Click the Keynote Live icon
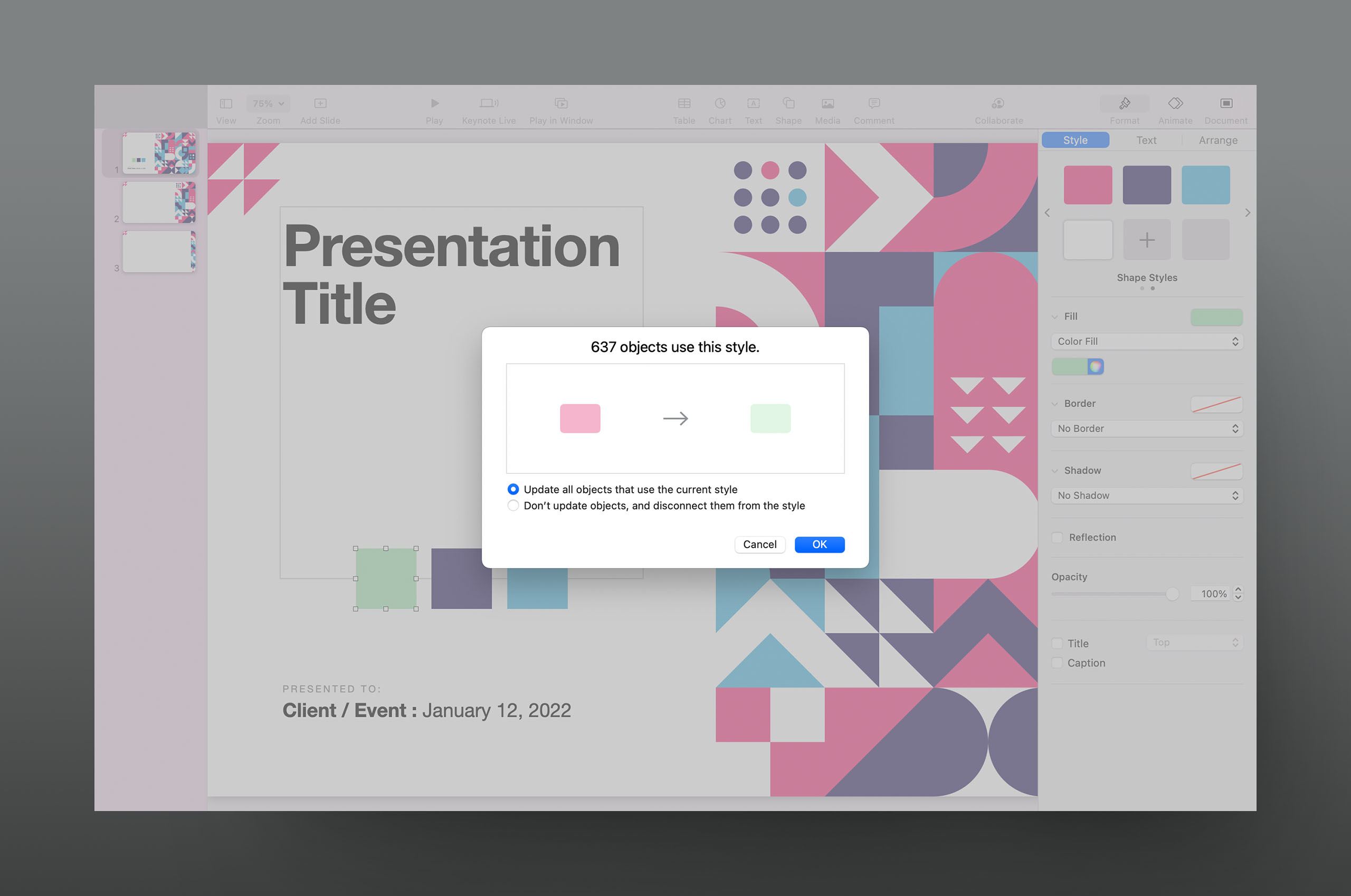The width and height of the screenshot is (1351, 896). click(x=489, y=103)
